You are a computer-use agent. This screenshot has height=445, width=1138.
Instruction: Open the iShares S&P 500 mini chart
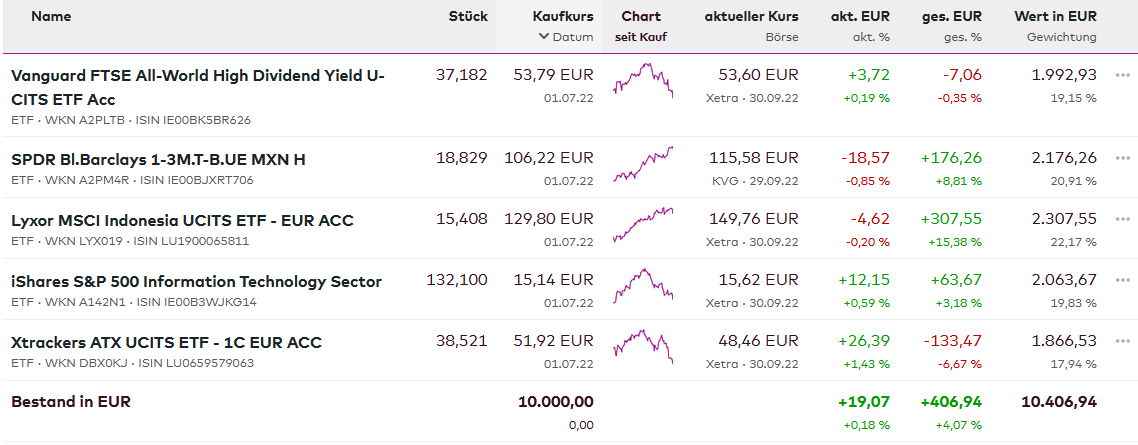point(642,286)
